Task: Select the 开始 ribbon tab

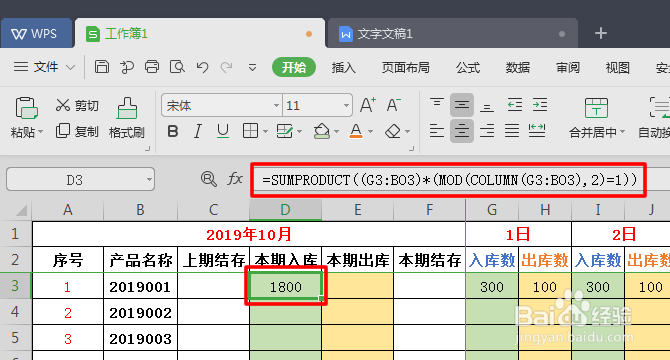Action: (294, 67)
